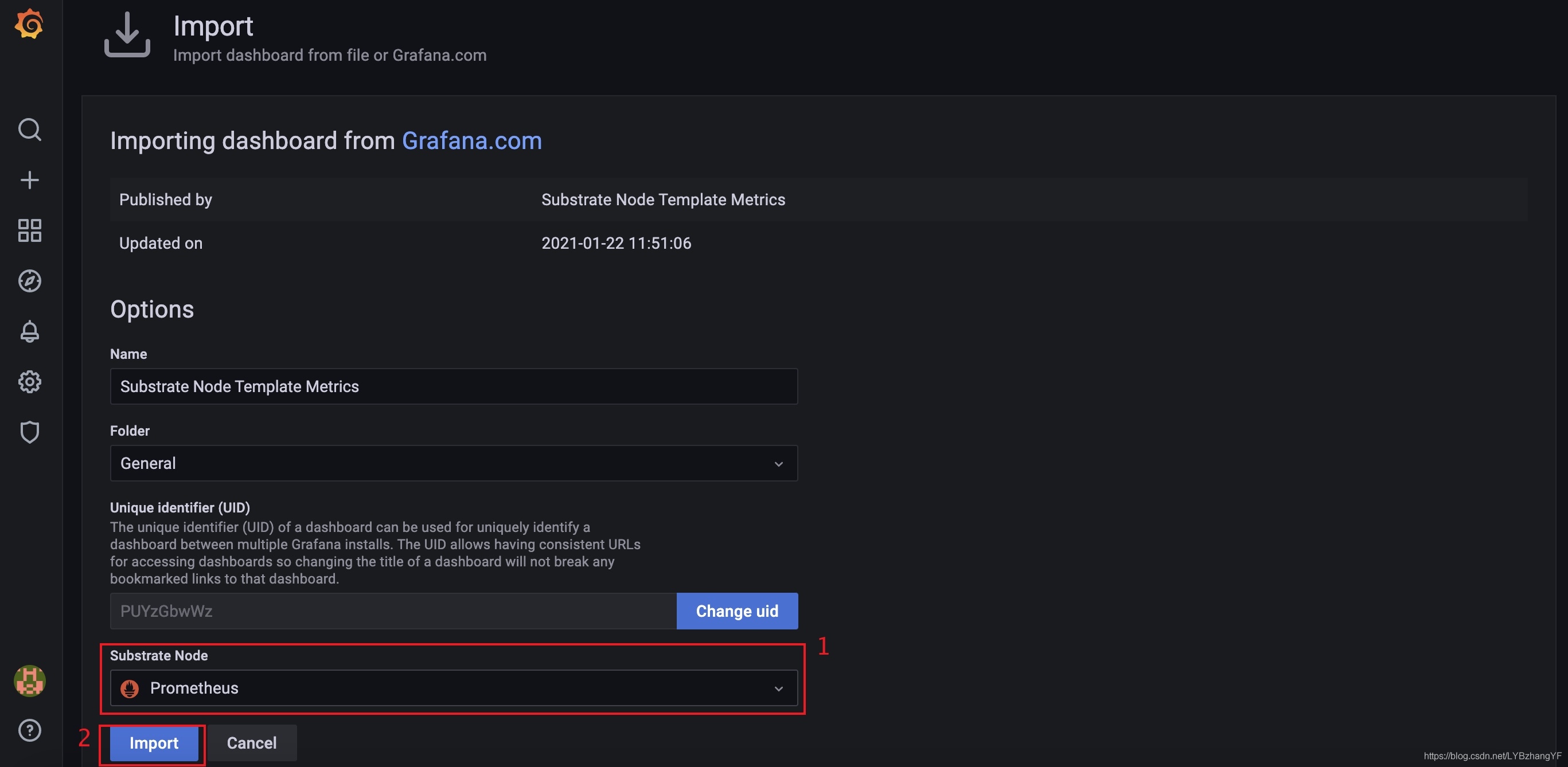The height and width of the screenshot is (767, 1568).
Task: Follow the Grafana.com link
Action: [x=472, y=140]
